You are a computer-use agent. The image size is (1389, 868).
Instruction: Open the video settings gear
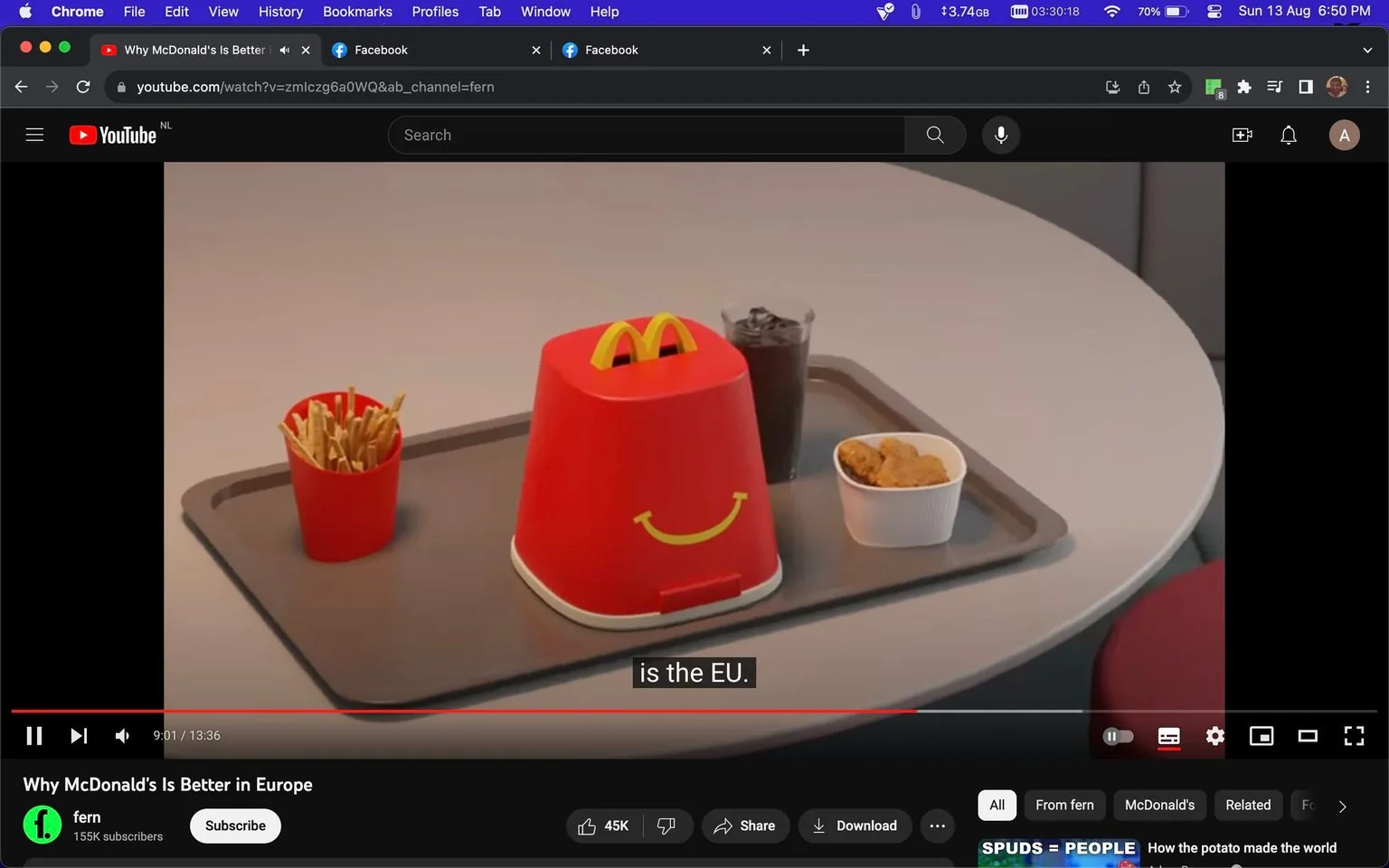[1214, 735]
